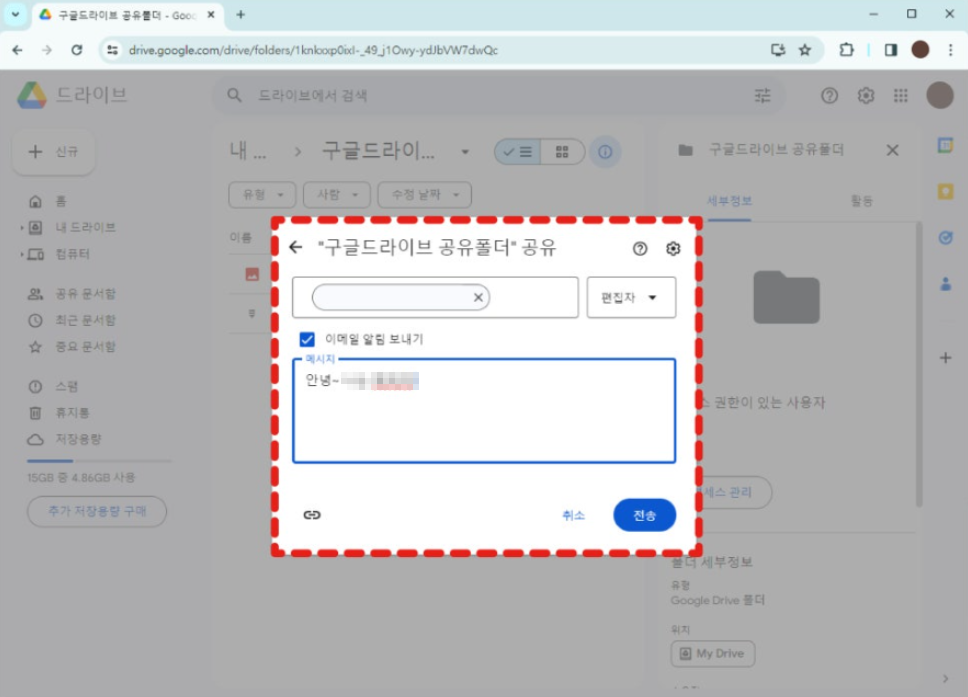Open 저장용량 storage in sidebar
Image resolution: width=968 pixels, height=697 pixels.
tap(65, 440)
